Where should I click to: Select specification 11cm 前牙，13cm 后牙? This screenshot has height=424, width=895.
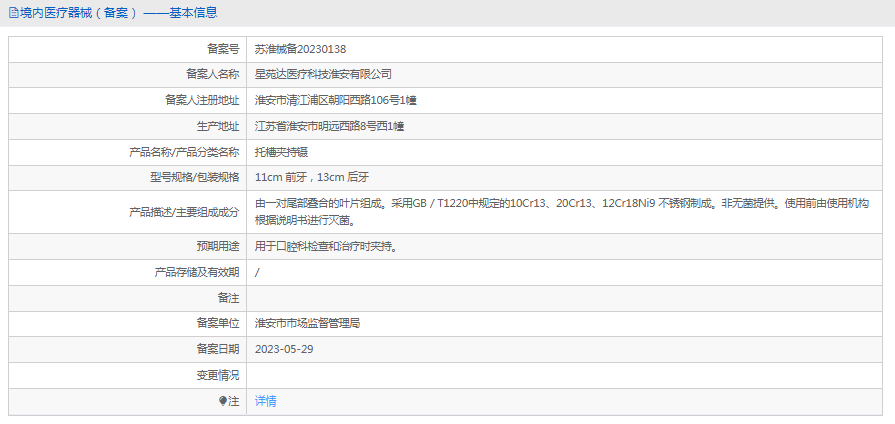(312, 177)
